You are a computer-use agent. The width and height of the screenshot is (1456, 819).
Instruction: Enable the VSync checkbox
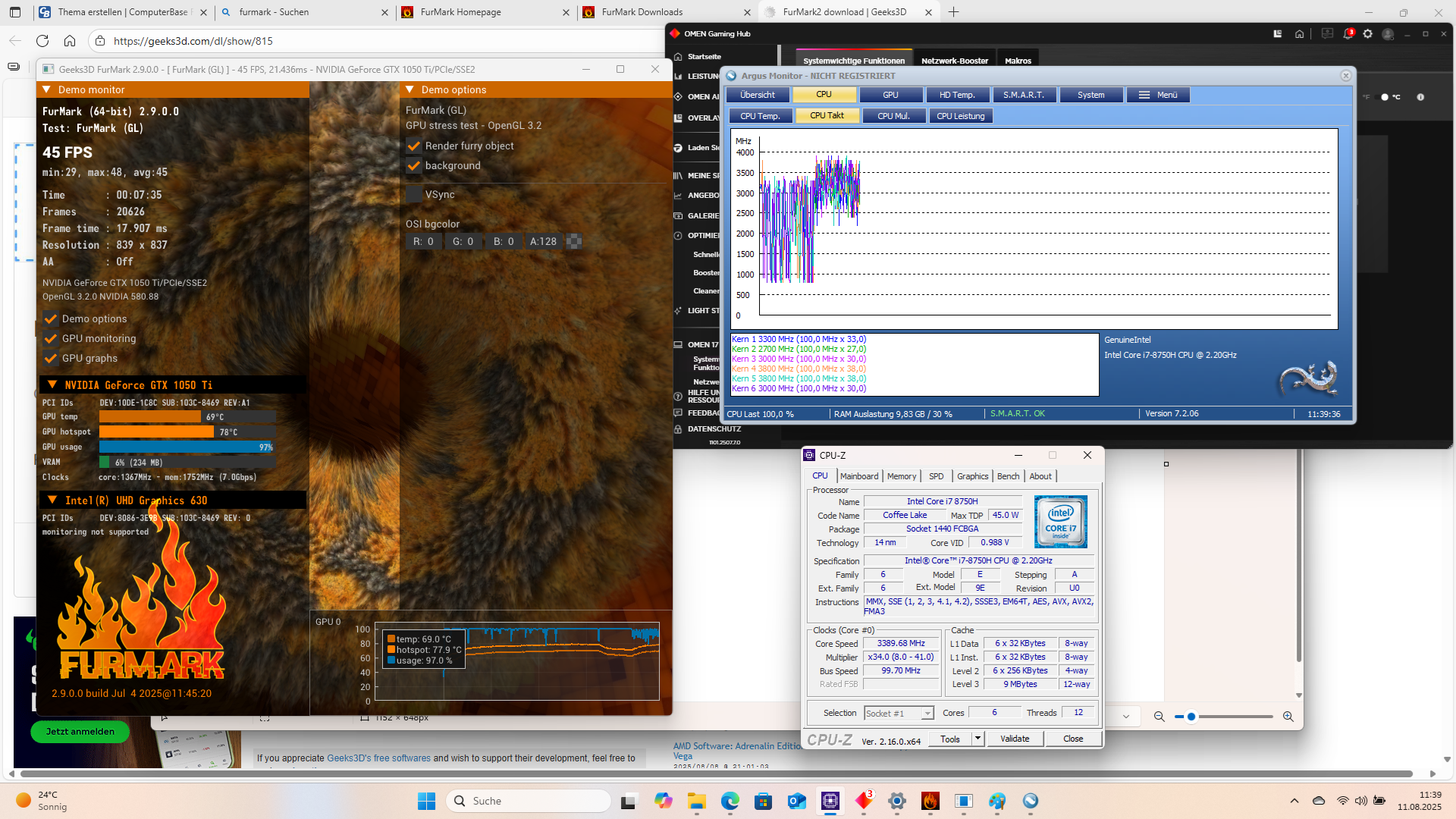[x=414, y=195]
